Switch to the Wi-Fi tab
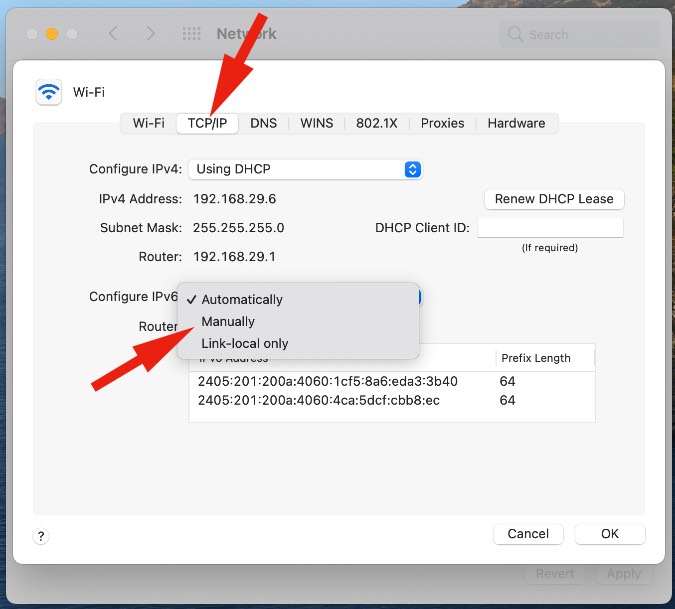675x609 pixels. (x=149, y=123)
